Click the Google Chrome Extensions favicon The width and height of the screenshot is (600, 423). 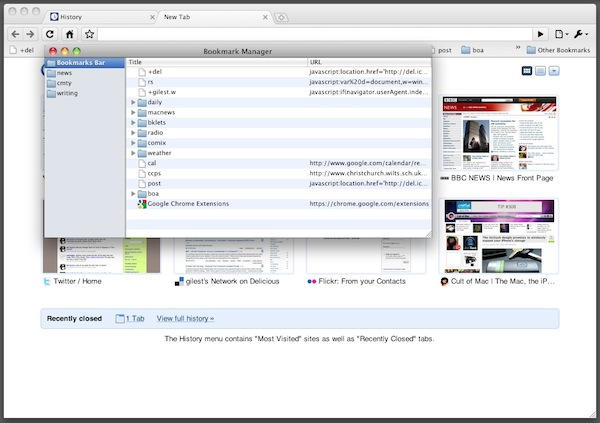click(142, 204)
